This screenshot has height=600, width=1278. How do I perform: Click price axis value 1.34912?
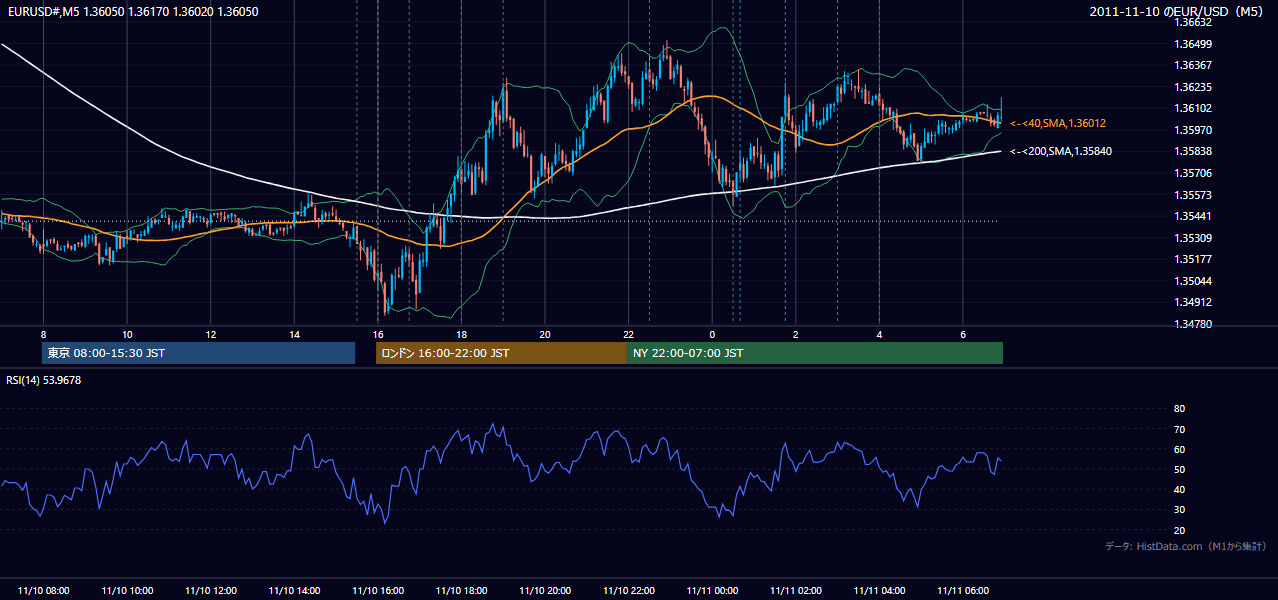pos(1194,302)
